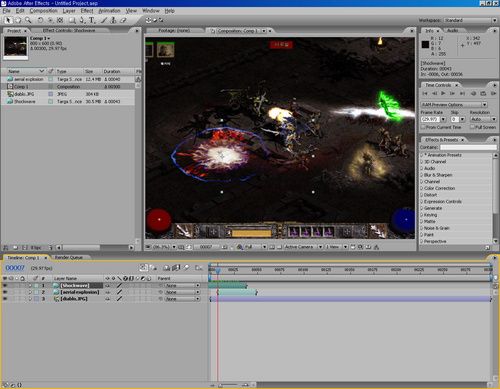Open the viewer Full resolution dropdown

[256, 247]
